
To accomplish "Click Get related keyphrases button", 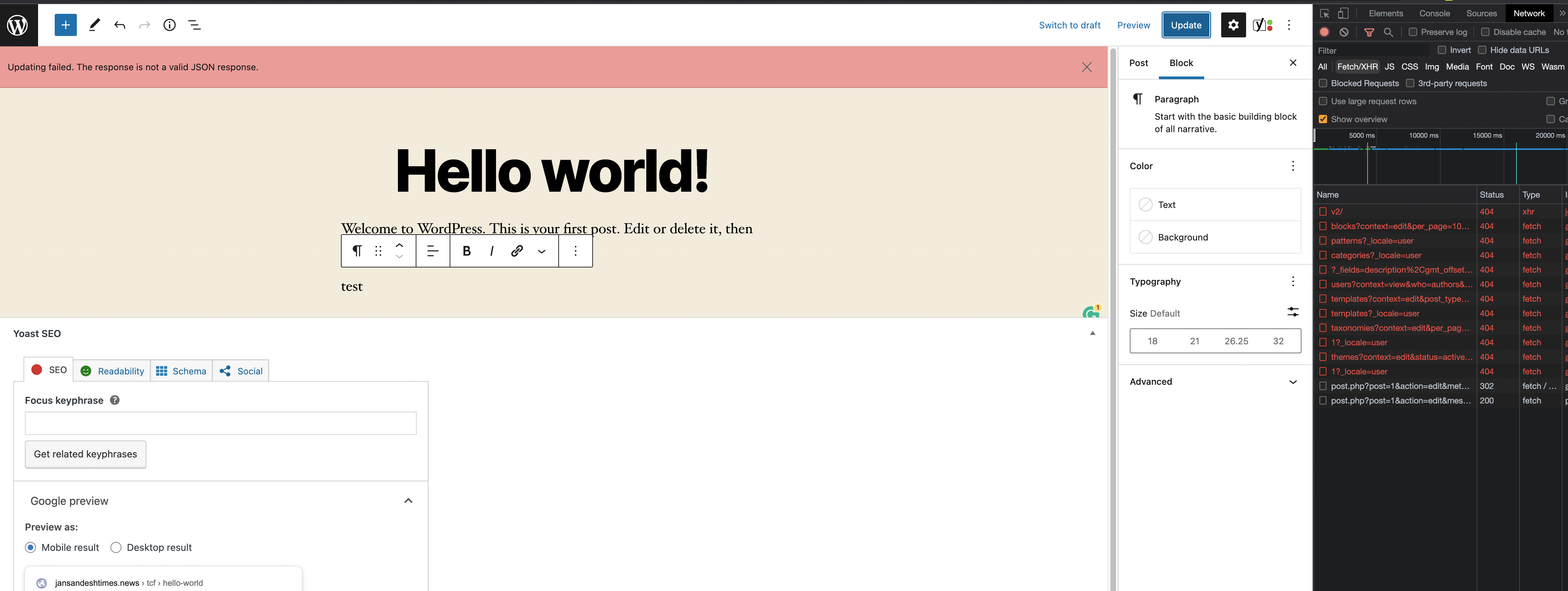I will coord(86,454).
